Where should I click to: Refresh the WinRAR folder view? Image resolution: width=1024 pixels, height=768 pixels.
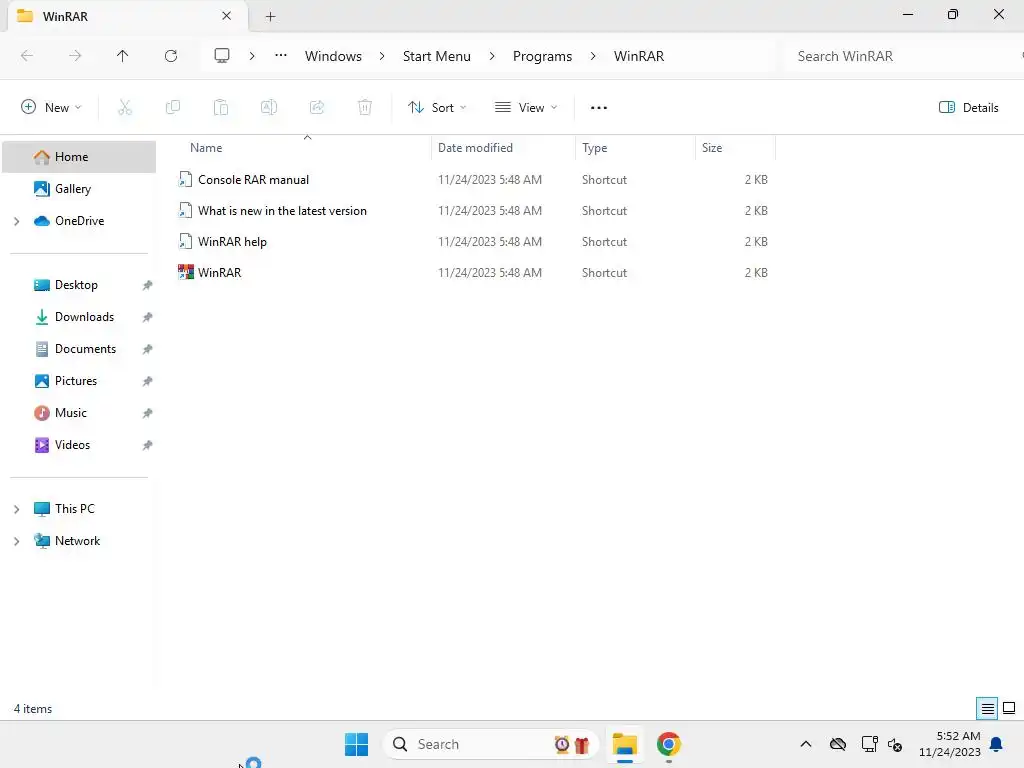point(171,56)
